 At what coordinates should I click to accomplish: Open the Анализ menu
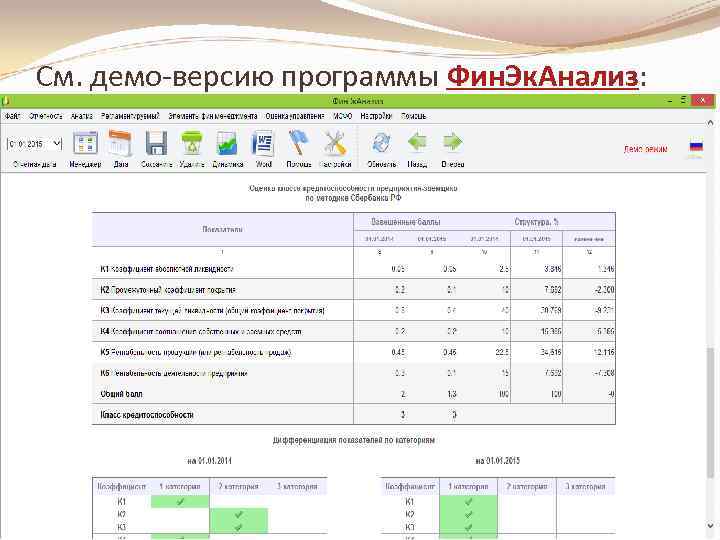coord(82,116)
